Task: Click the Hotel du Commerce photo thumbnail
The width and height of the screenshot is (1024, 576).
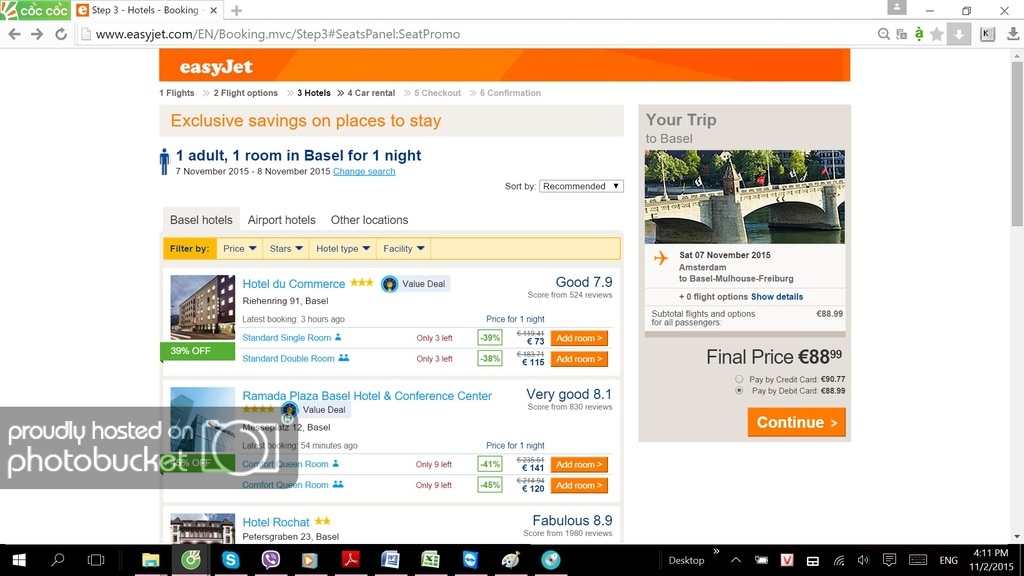Action: click(202, 307)
